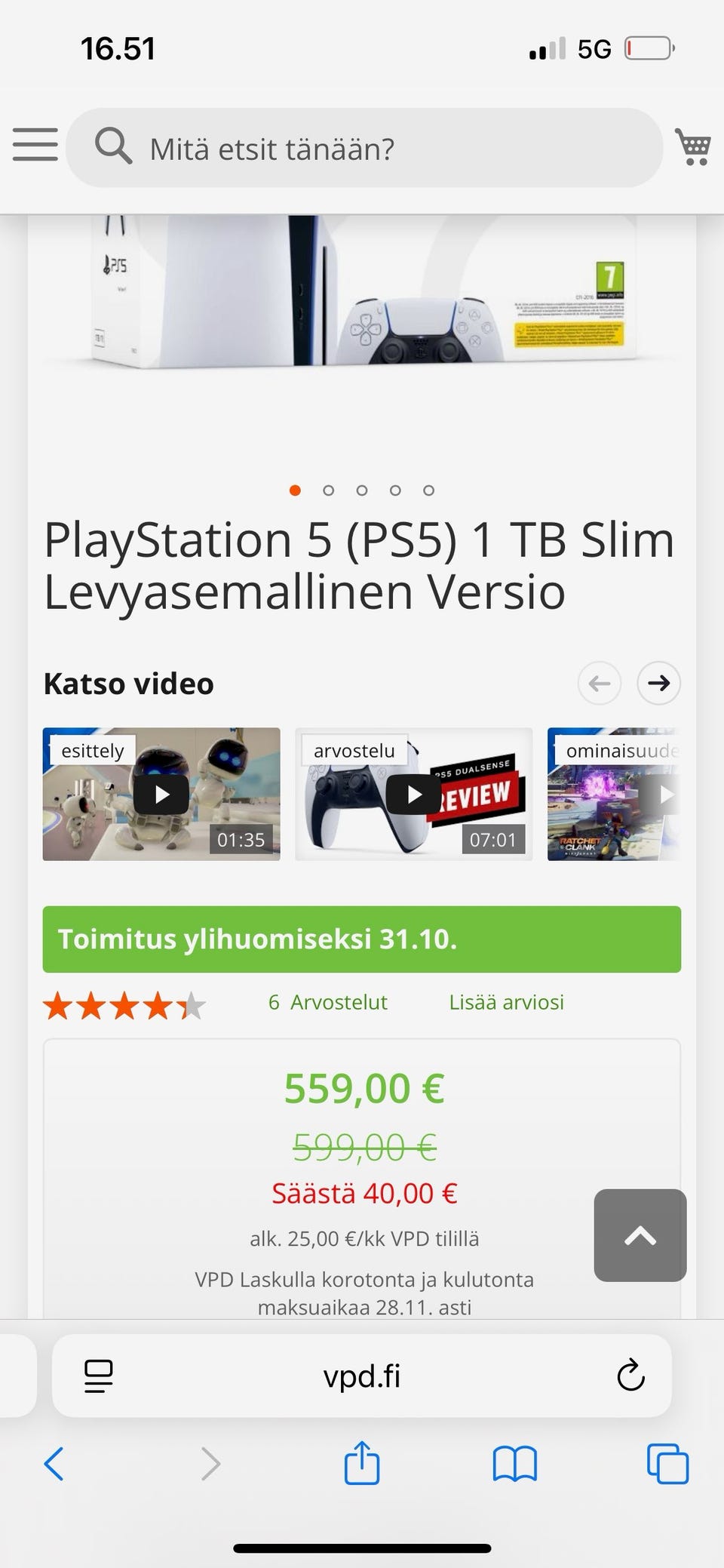
Task: Reload the vpd.fi page
Action: [630, 1376]
